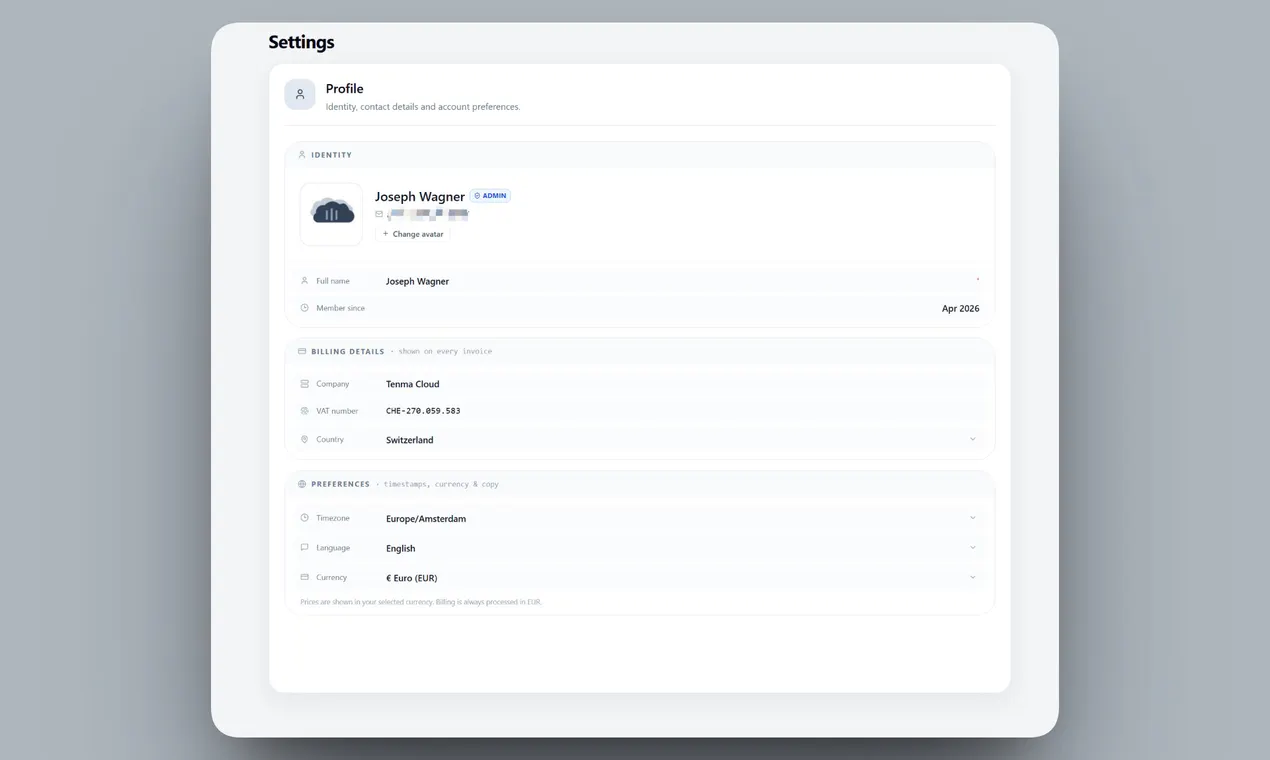The width and height of the screenshot is (1270, 760).
Task: Click the speech bubble icon beside Language
Action: [x=305, y=548]
